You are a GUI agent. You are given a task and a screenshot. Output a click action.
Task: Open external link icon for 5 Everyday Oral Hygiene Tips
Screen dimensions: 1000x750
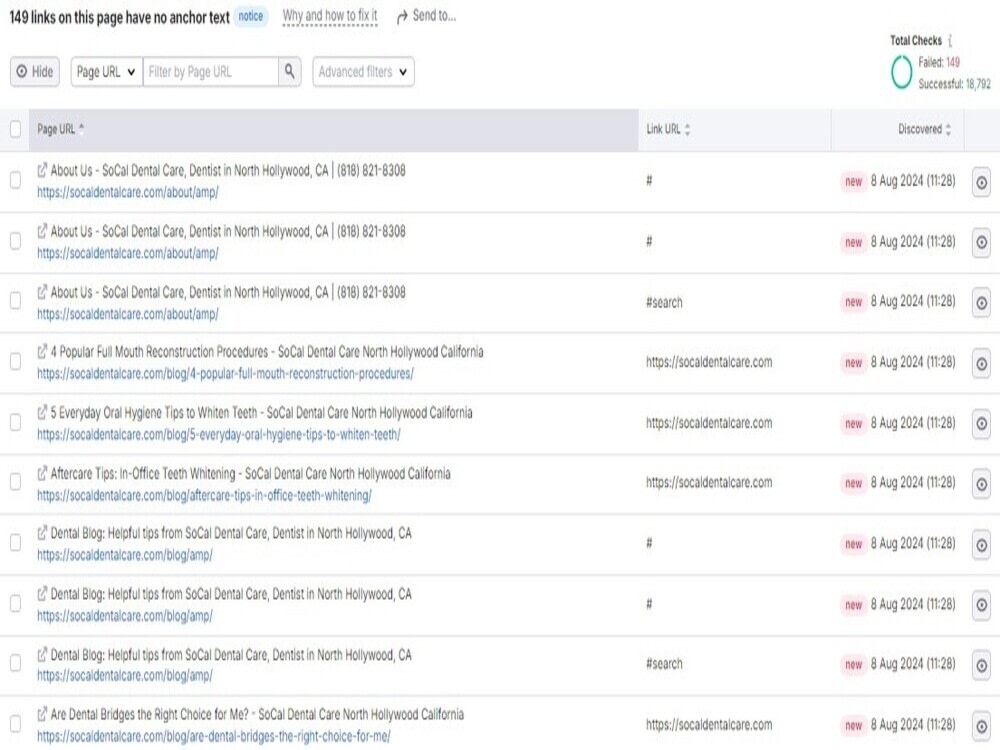[x=42, y=413]
